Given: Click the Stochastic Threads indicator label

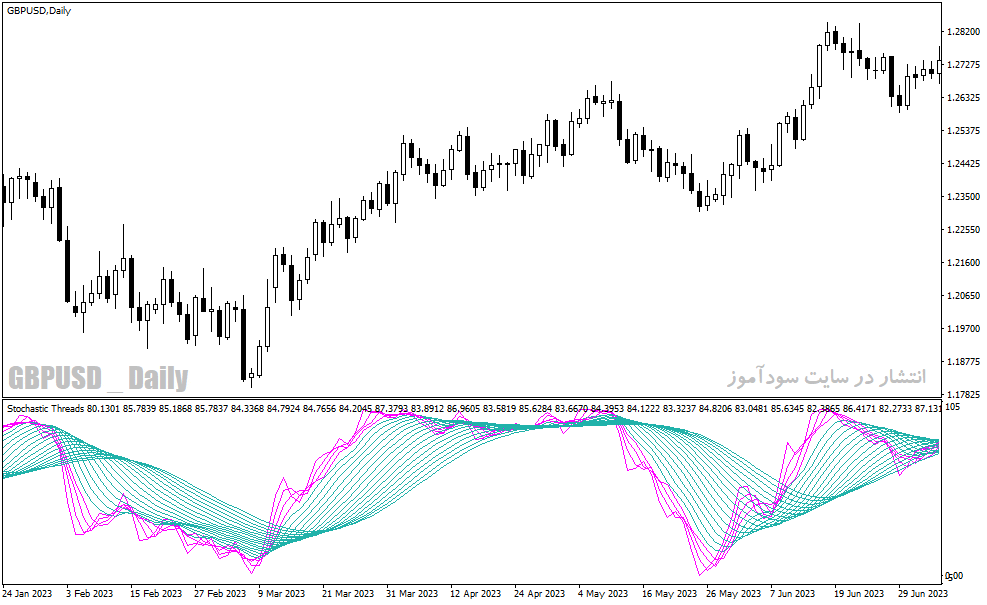Looking at the screenshot, I should (45, 409).
